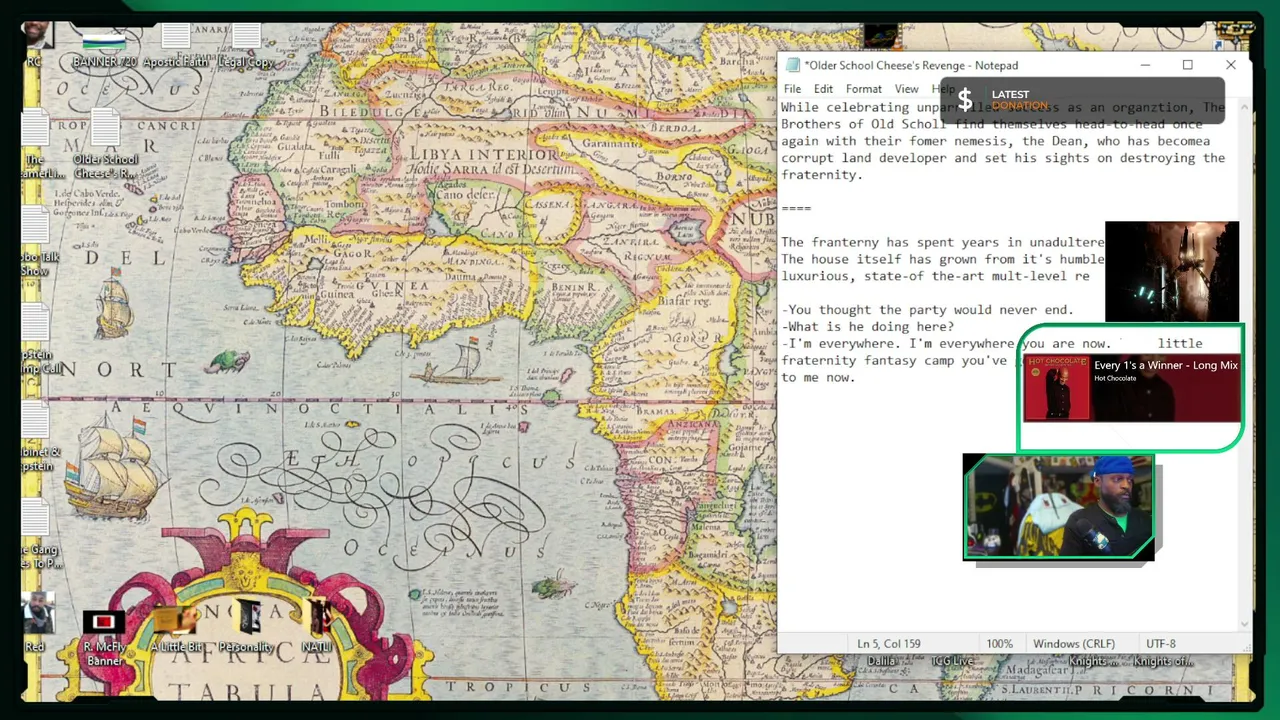Viewport: 1280px width, 720px height.
Task: Open the Edit menu in Notepad
Action: pos(823,89)
